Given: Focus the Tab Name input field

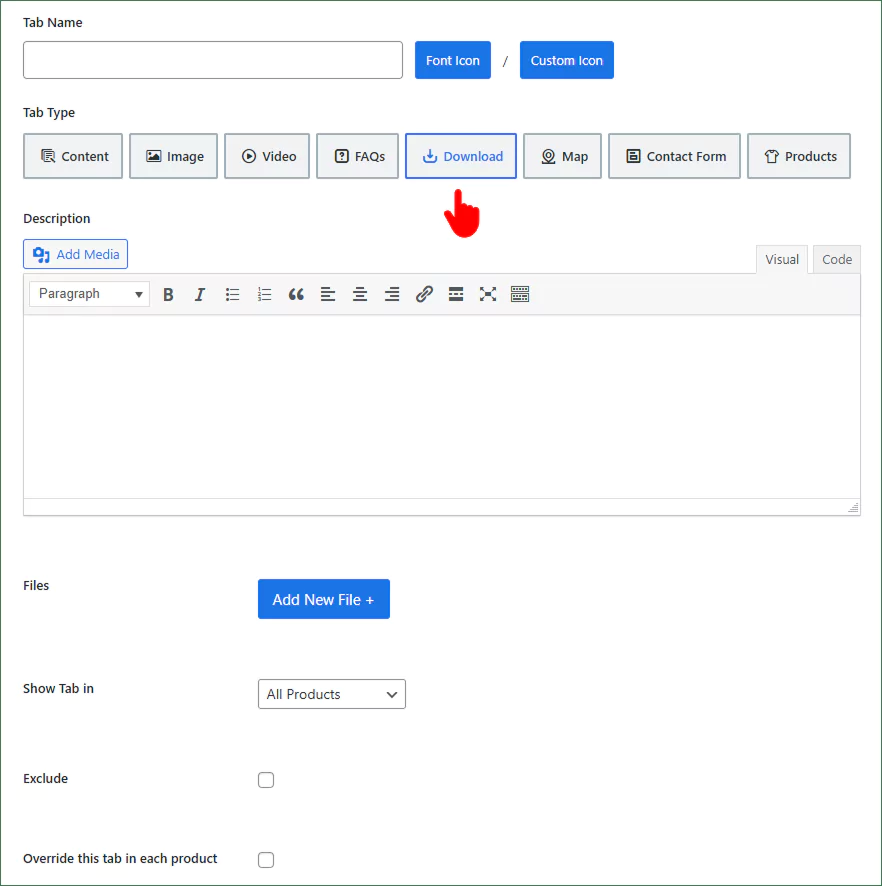Looking at the screenshot, I should pos(213,60).
